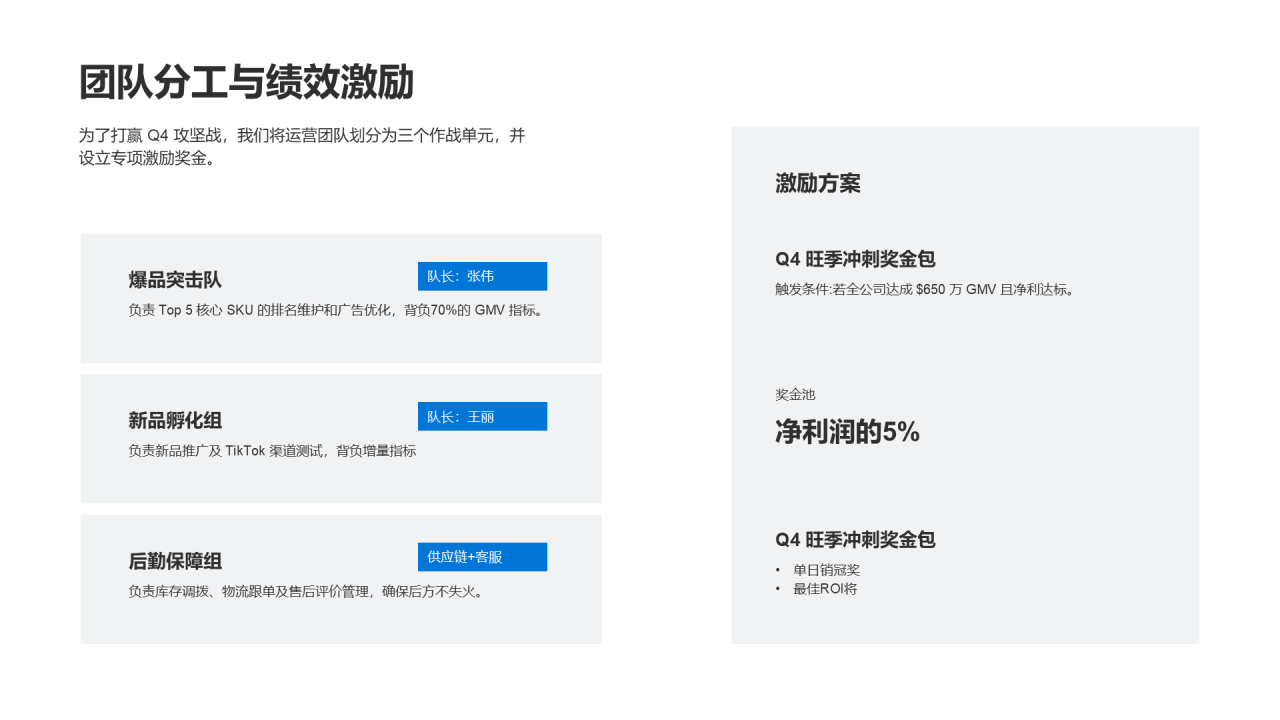Select the second Q4 旺季冲刺奖金包 heading
This screenshot has width=1280, height=720.
coord(855,540)
